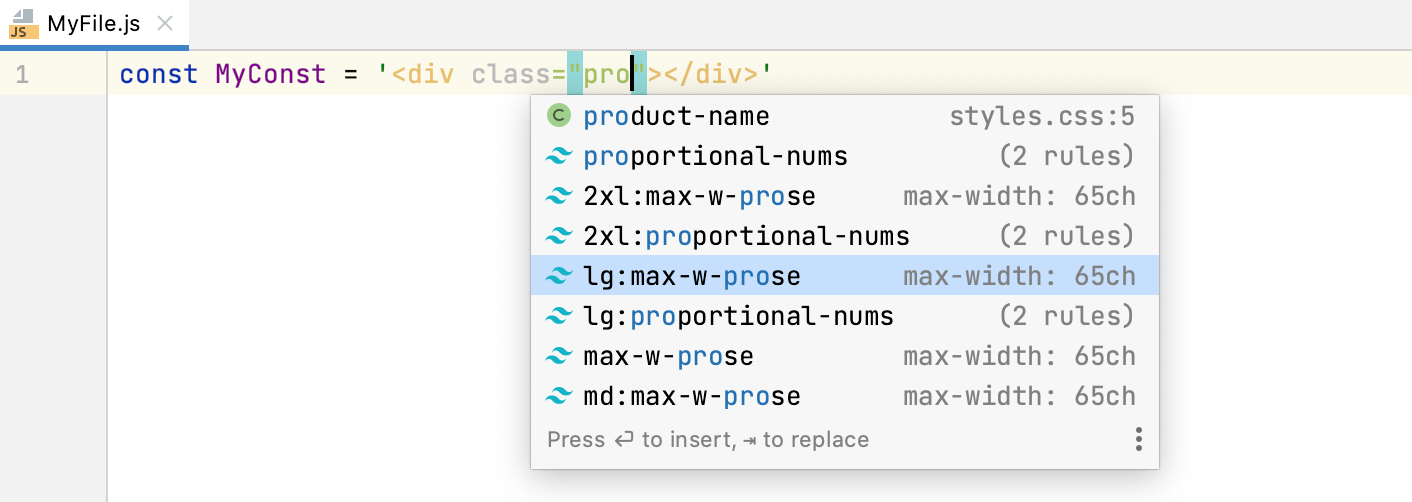The width and height of the screenshot is (1412, 502).
Task: Choose the md:max-w-prose suggestion
Action: tap(691, 397)
